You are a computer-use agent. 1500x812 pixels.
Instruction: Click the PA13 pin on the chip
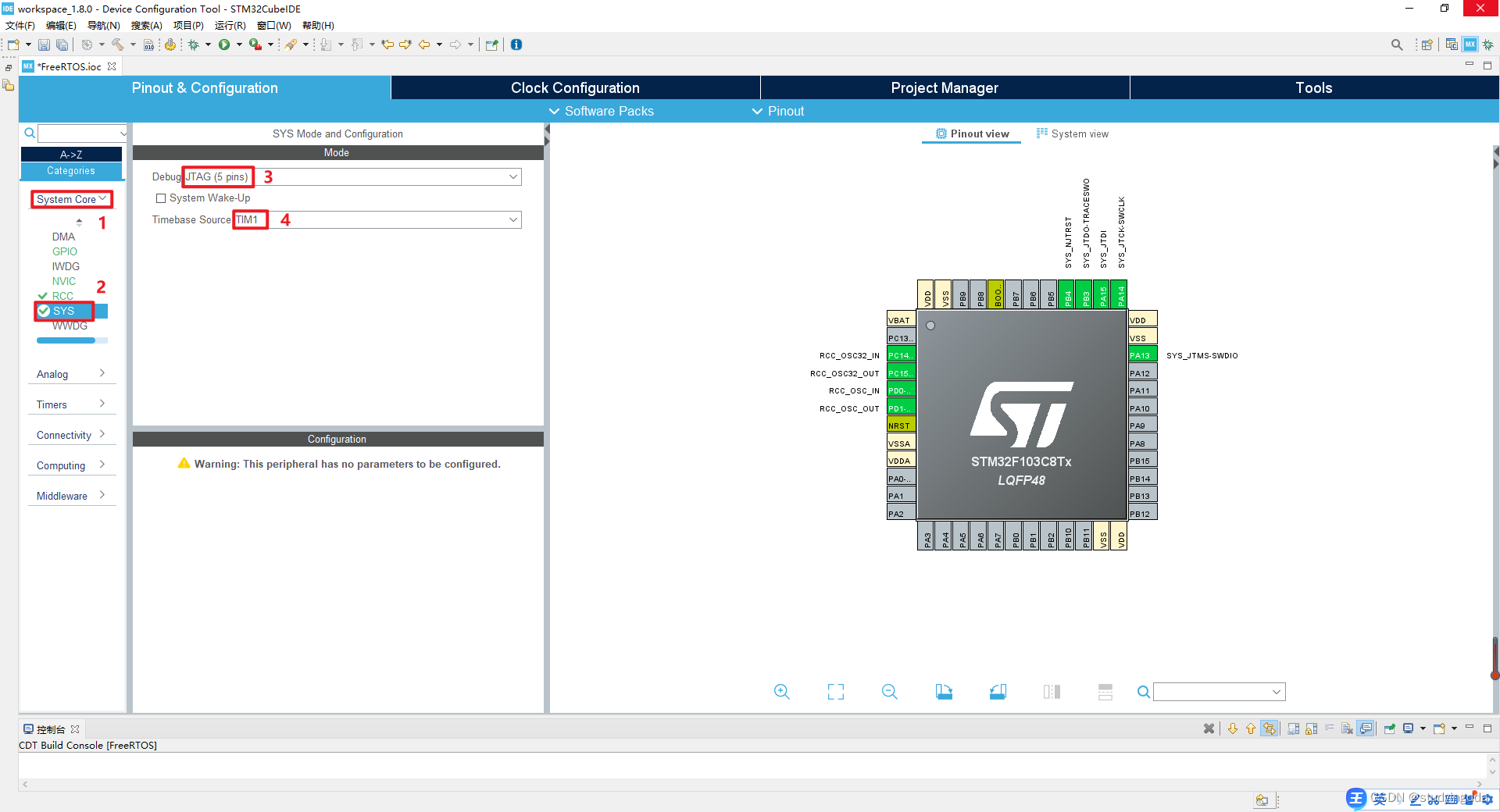pyautogui.click(x=1142, y=355)
